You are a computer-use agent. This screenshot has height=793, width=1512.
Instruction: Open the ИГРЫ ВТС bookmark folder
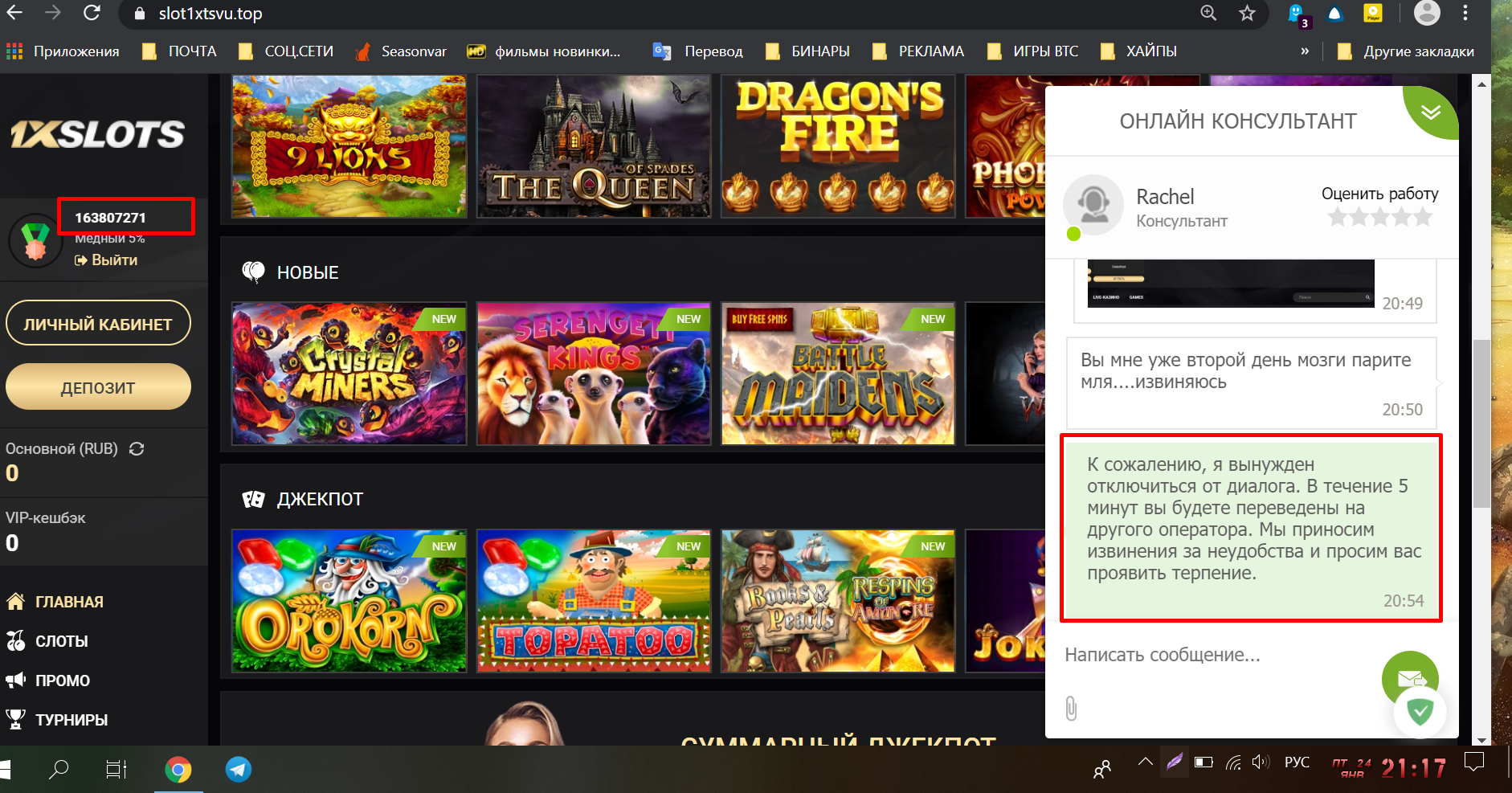point(1032,51)
